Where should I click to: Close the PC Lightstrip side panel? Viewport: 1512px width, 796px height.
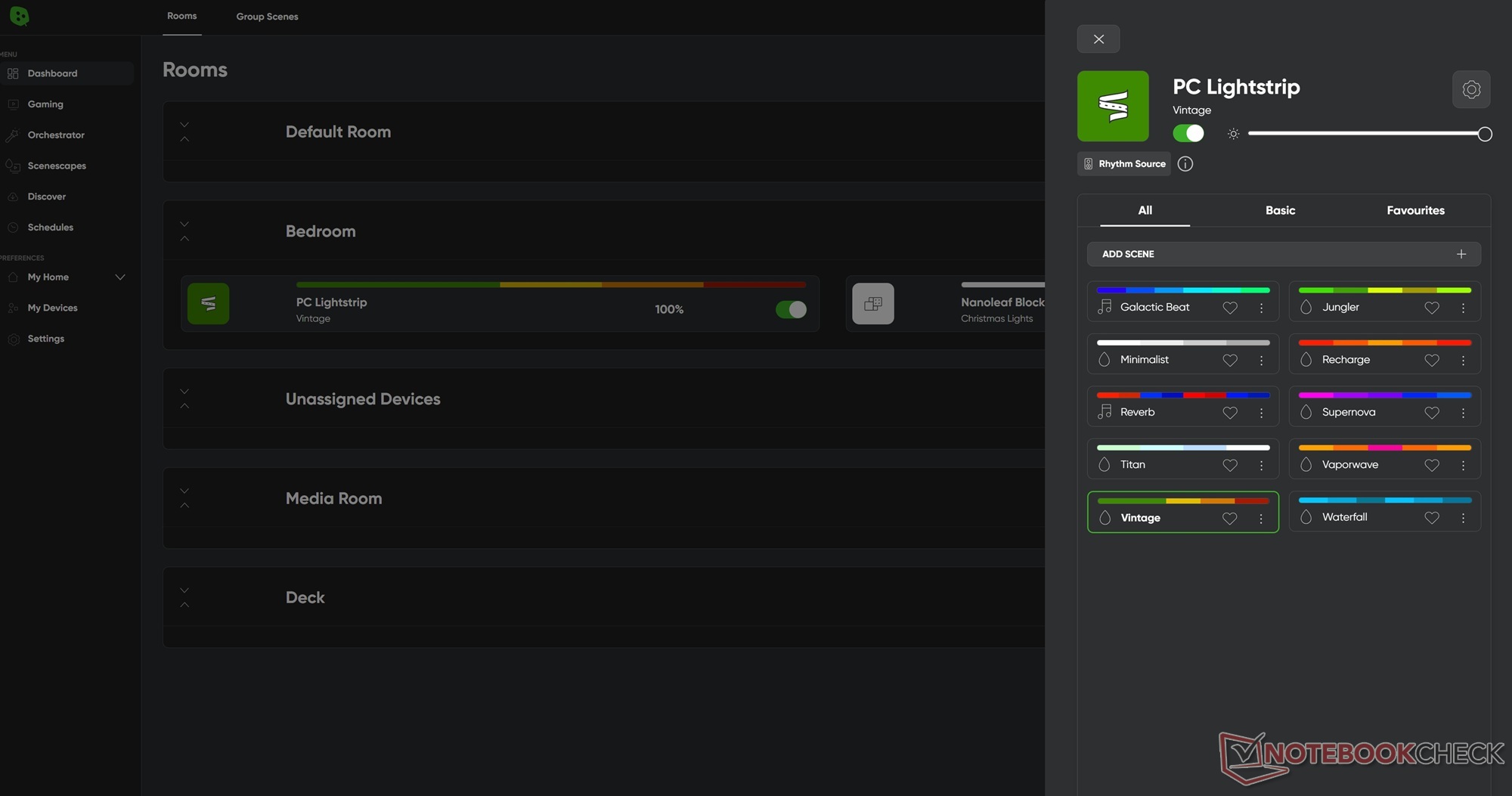1098,39
